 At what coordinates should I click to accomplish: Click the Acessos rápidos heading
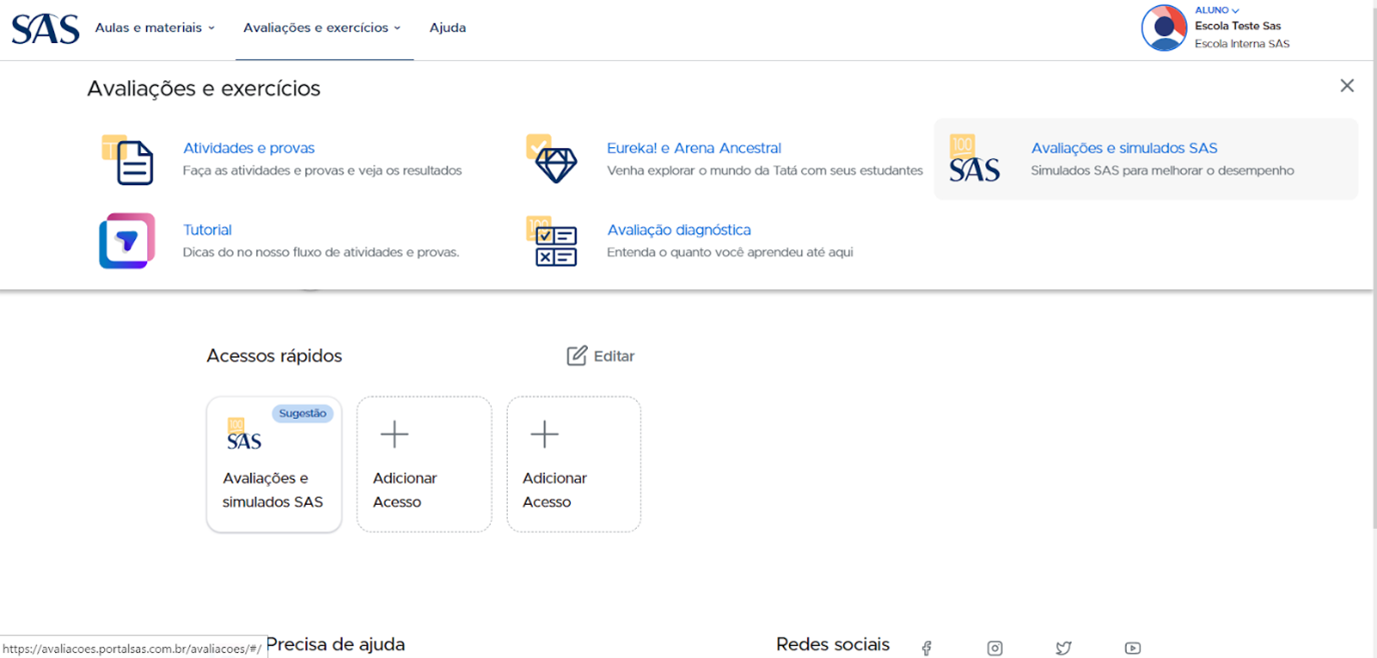coord(274,356)
